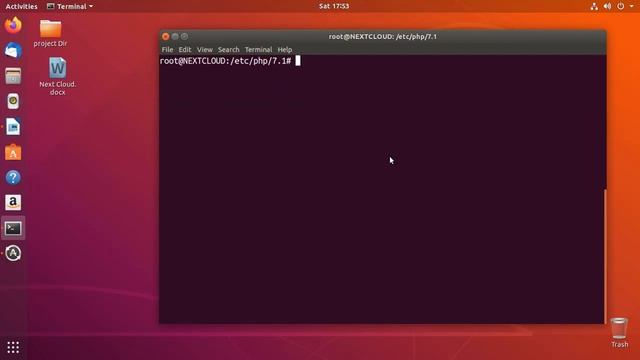Open network status icon in top bar
Image resolution: width=640 pixels, height=360 pixels.
594,6
